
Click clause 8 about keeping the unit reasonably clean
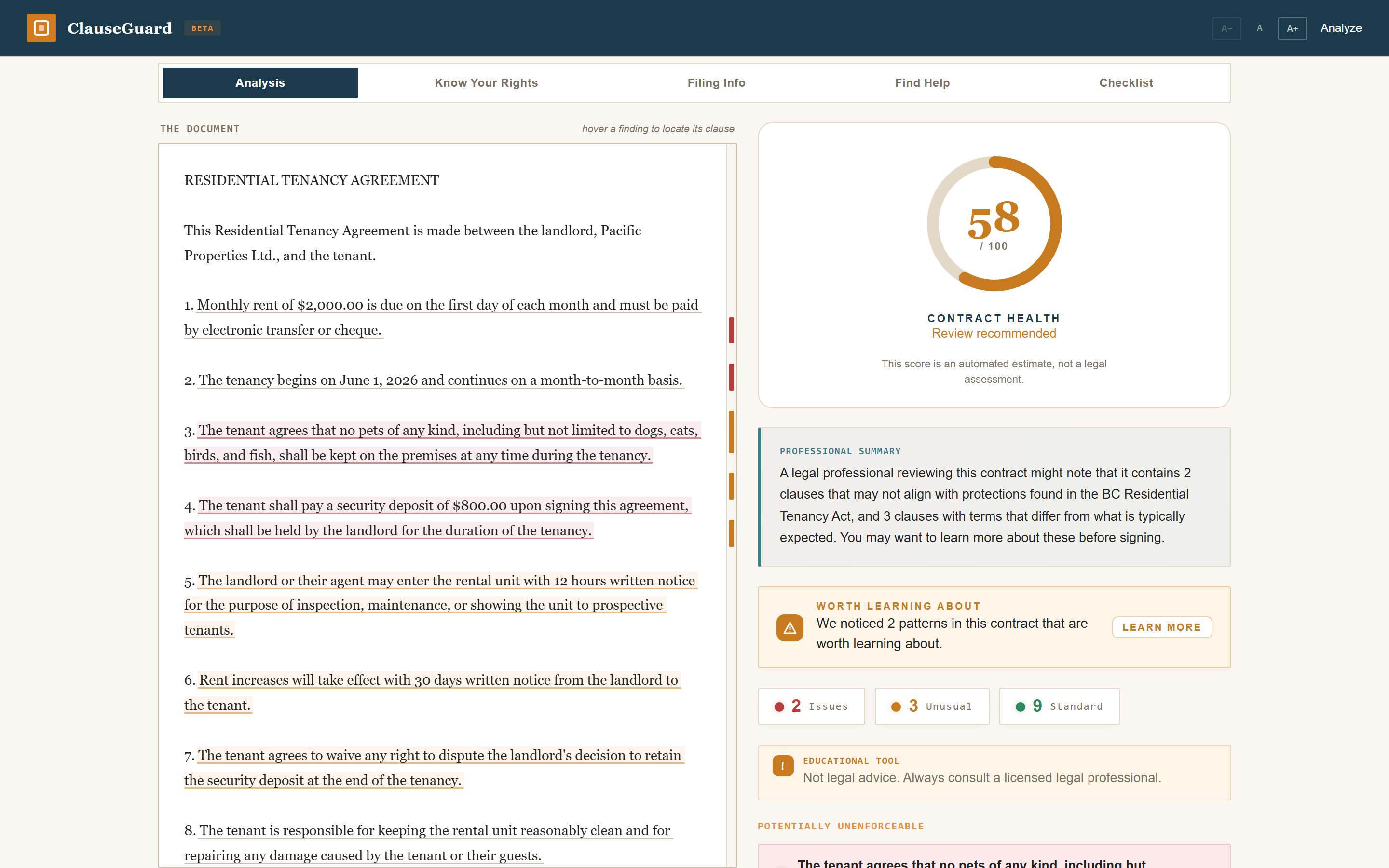pos(428,843)
